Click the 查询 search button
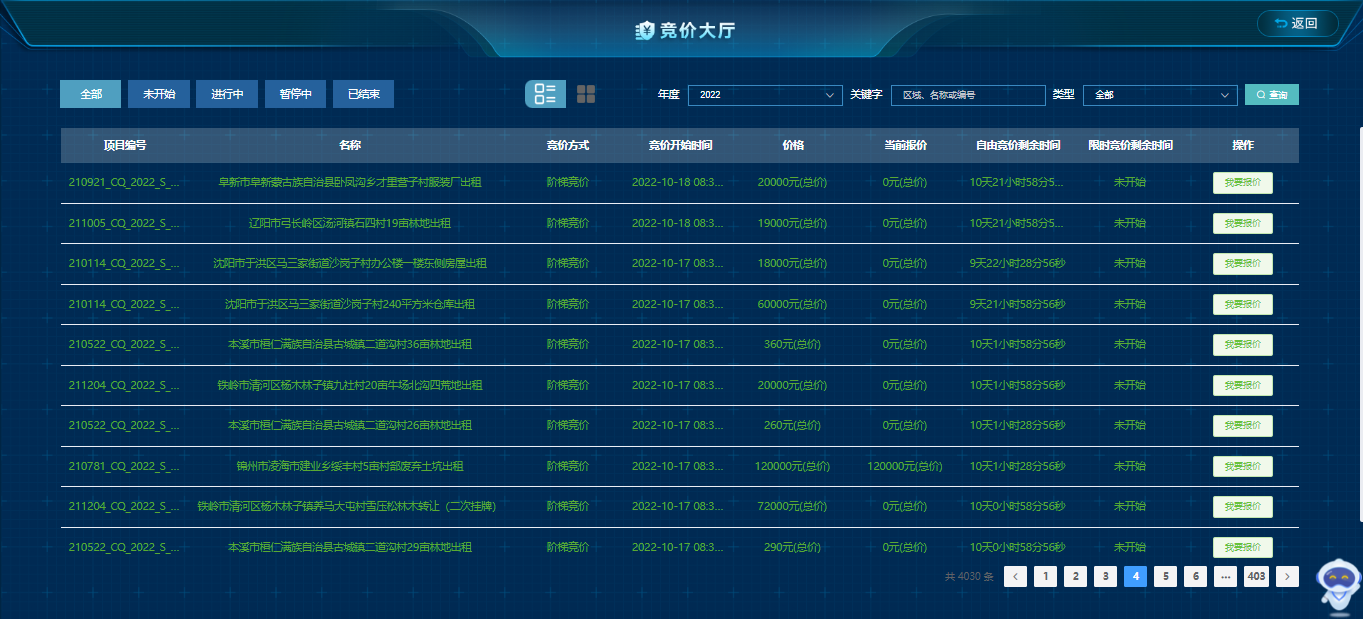 pyautogui.click(x=1271, y=95)
